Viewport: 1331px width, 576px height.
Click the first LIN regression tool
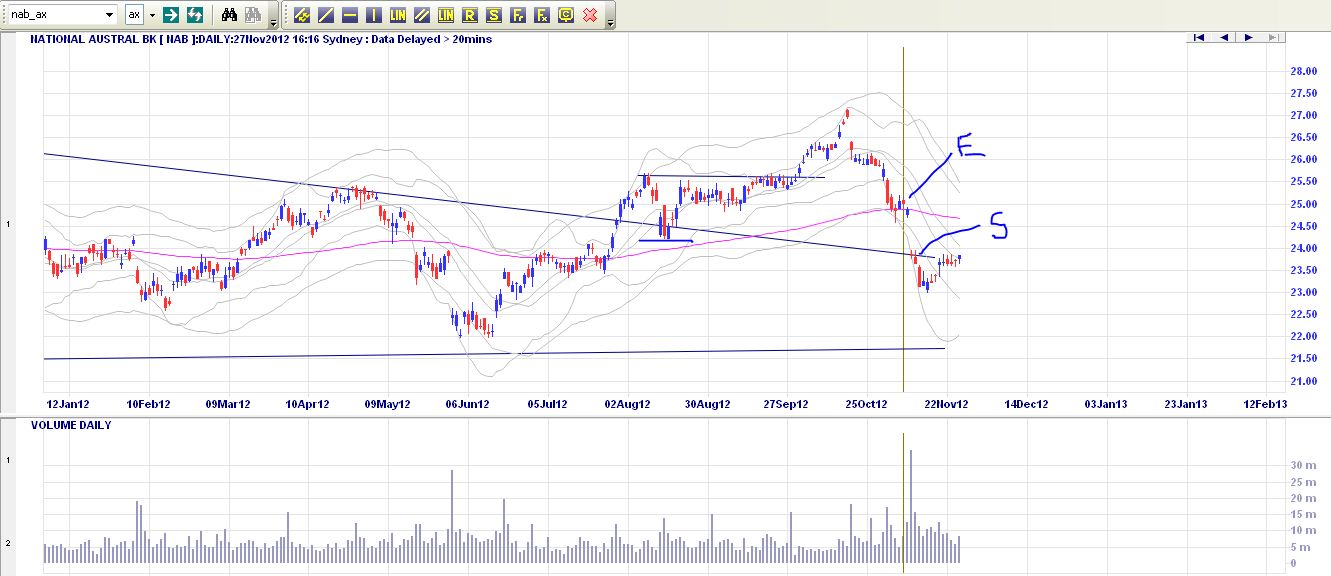[398, 15]
